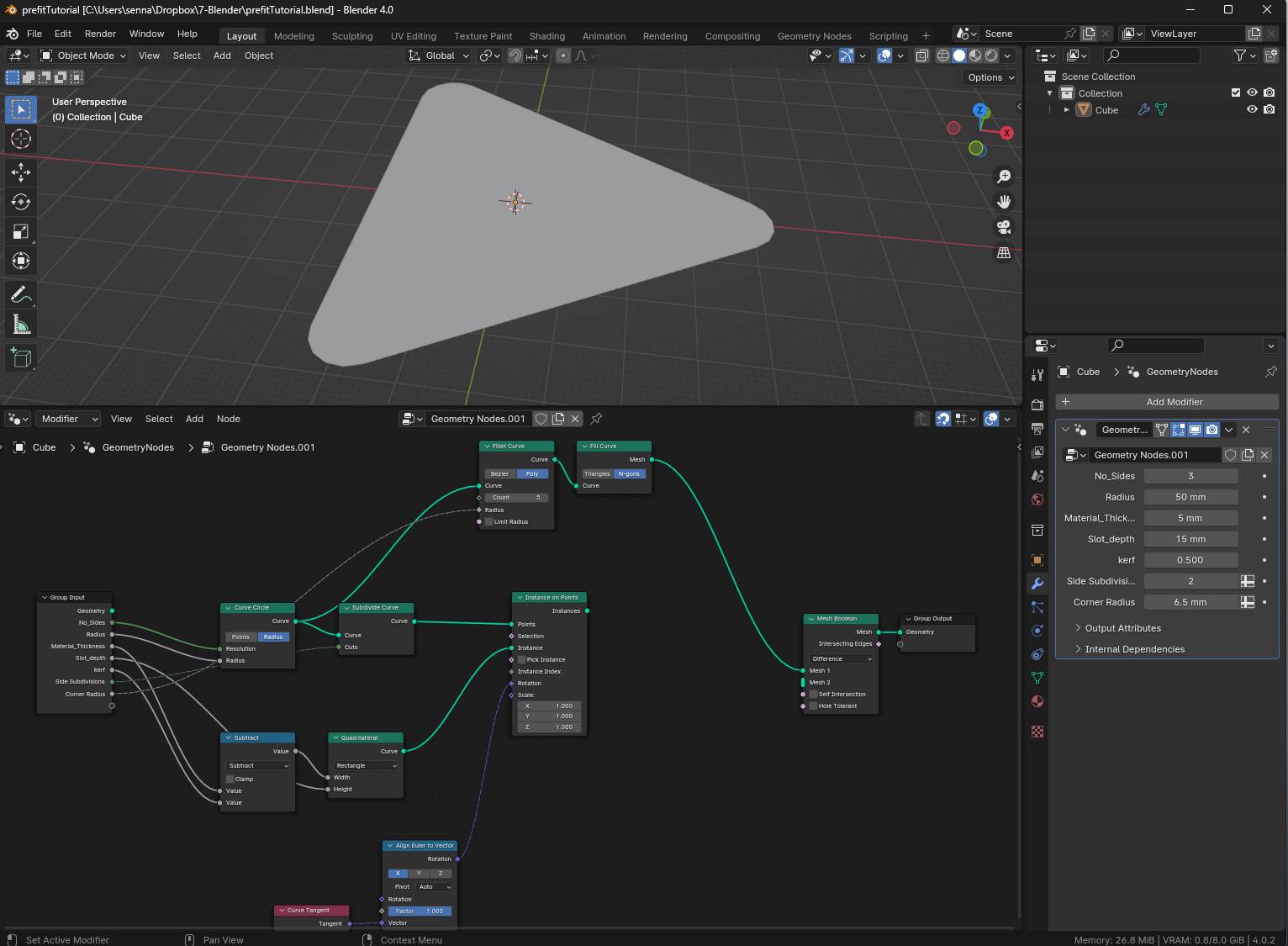The height and width of the screenshot is (946, 1288).
Task: Switch to the Geometry Nodes workspace tab
Action: pos(814,36)
